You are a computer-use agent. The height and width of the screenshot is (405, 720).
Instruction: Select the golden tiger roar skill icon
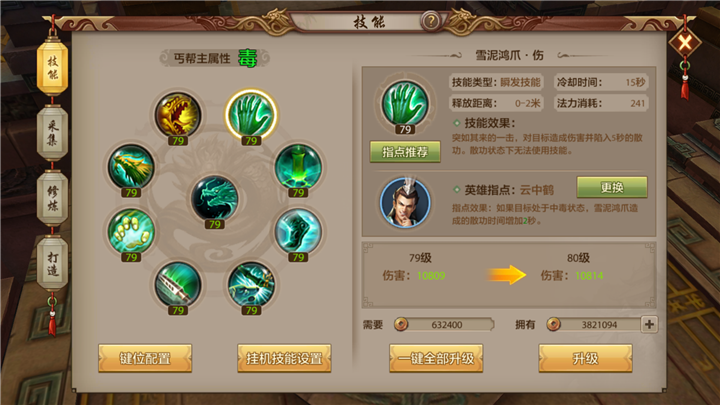tap(178, 115)
